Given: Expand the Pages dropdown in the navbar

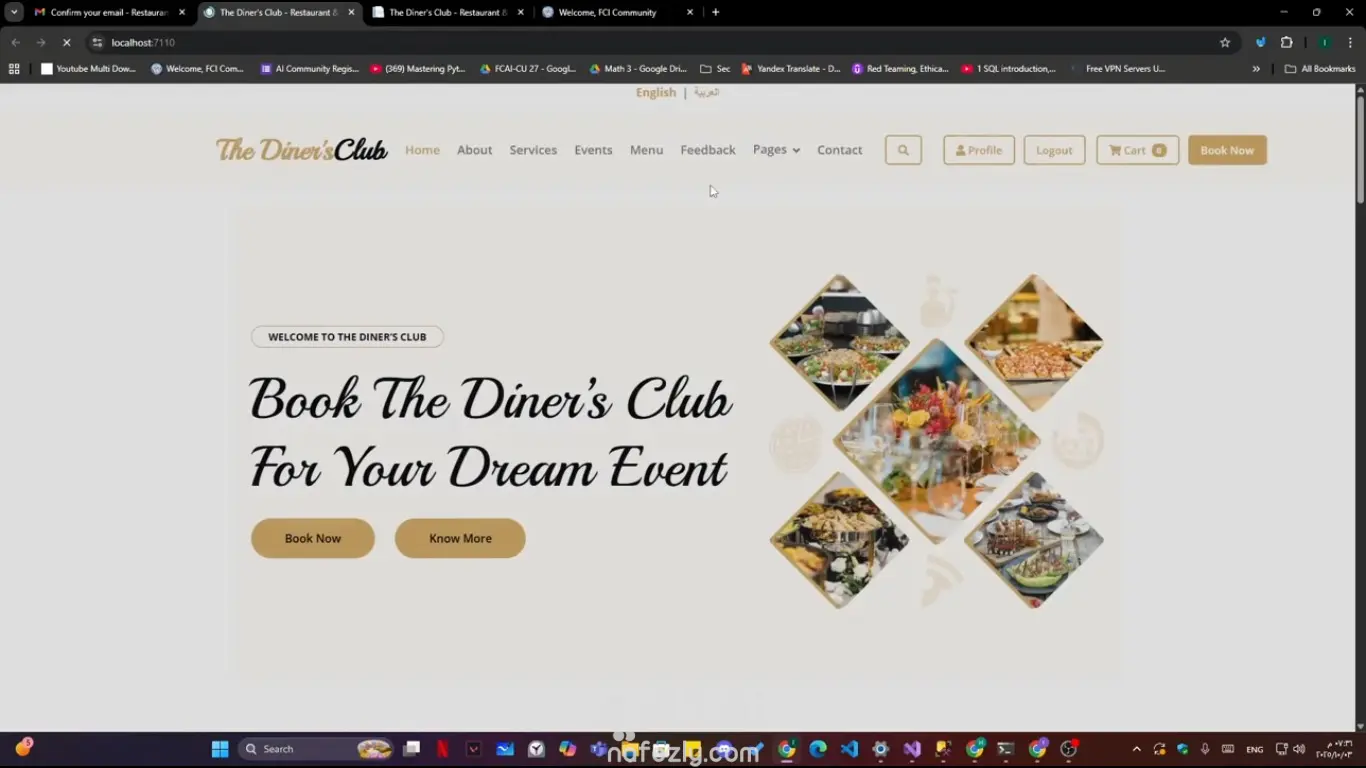Looking at the screenshot, I should coord(776,150).
